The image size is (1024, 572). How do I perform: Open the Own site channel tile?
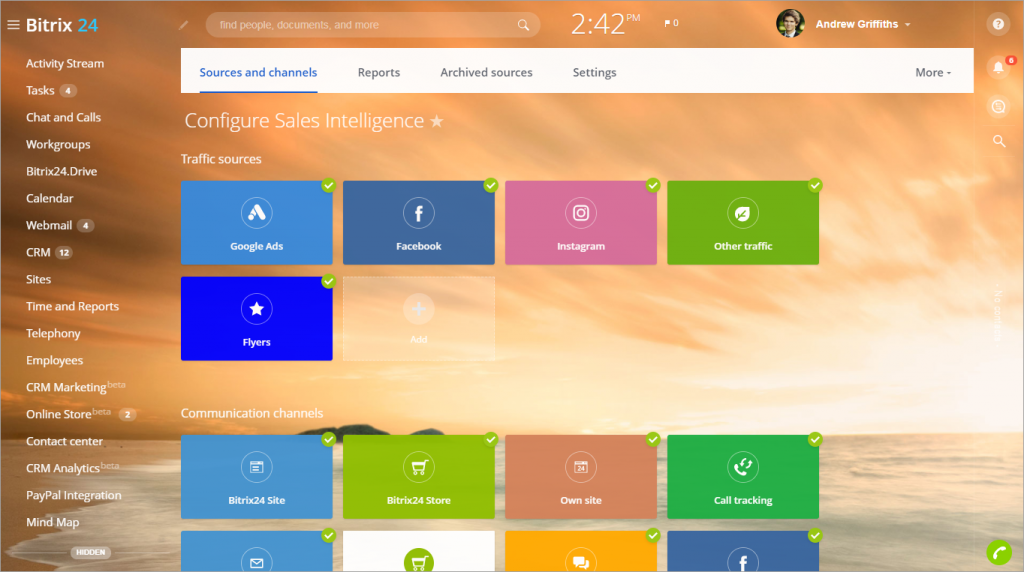coord(581,477)
